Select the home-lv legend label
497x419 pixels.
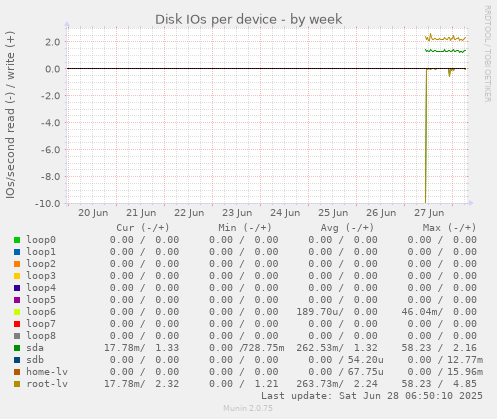point(47,372)
